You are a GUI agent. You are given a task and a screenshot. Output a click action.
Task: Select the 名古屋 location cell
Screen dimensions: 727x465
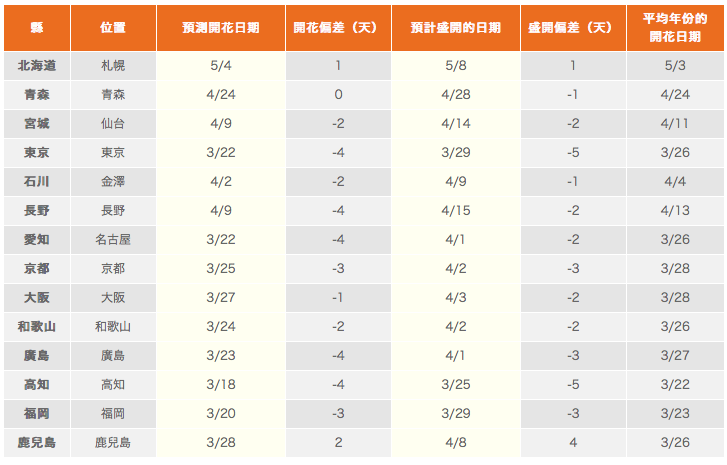coord(113,240)
